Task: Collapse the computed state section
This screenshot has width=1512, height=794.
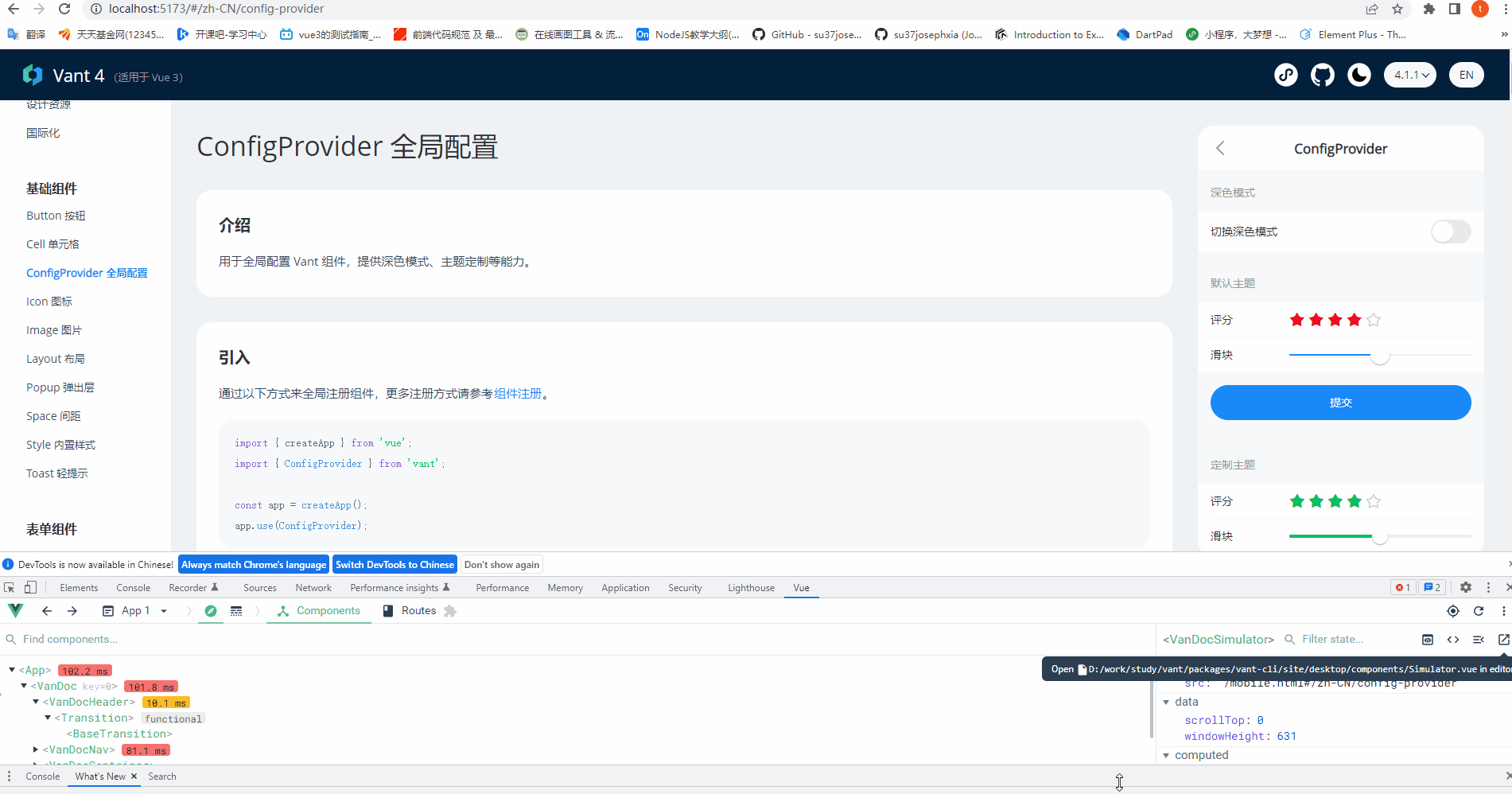Action: (1167, 755)
